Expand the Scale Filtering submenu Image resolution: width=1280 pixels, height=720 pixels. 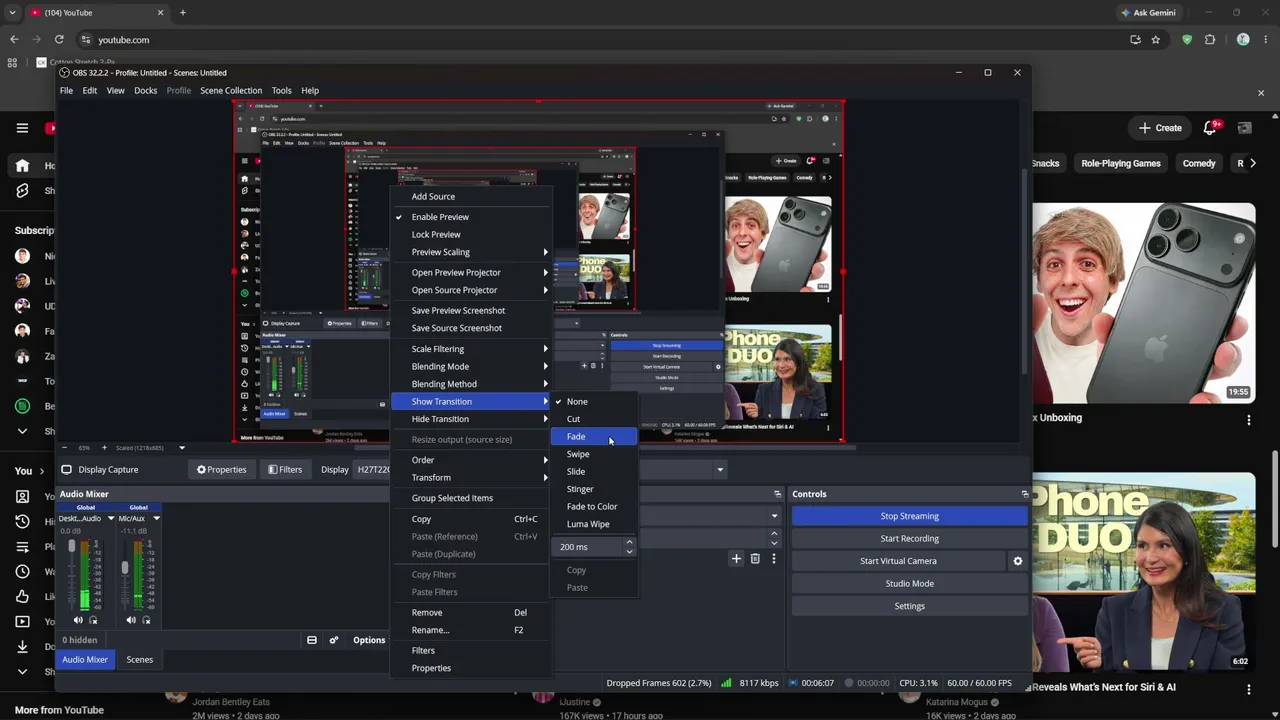[470, 349]
